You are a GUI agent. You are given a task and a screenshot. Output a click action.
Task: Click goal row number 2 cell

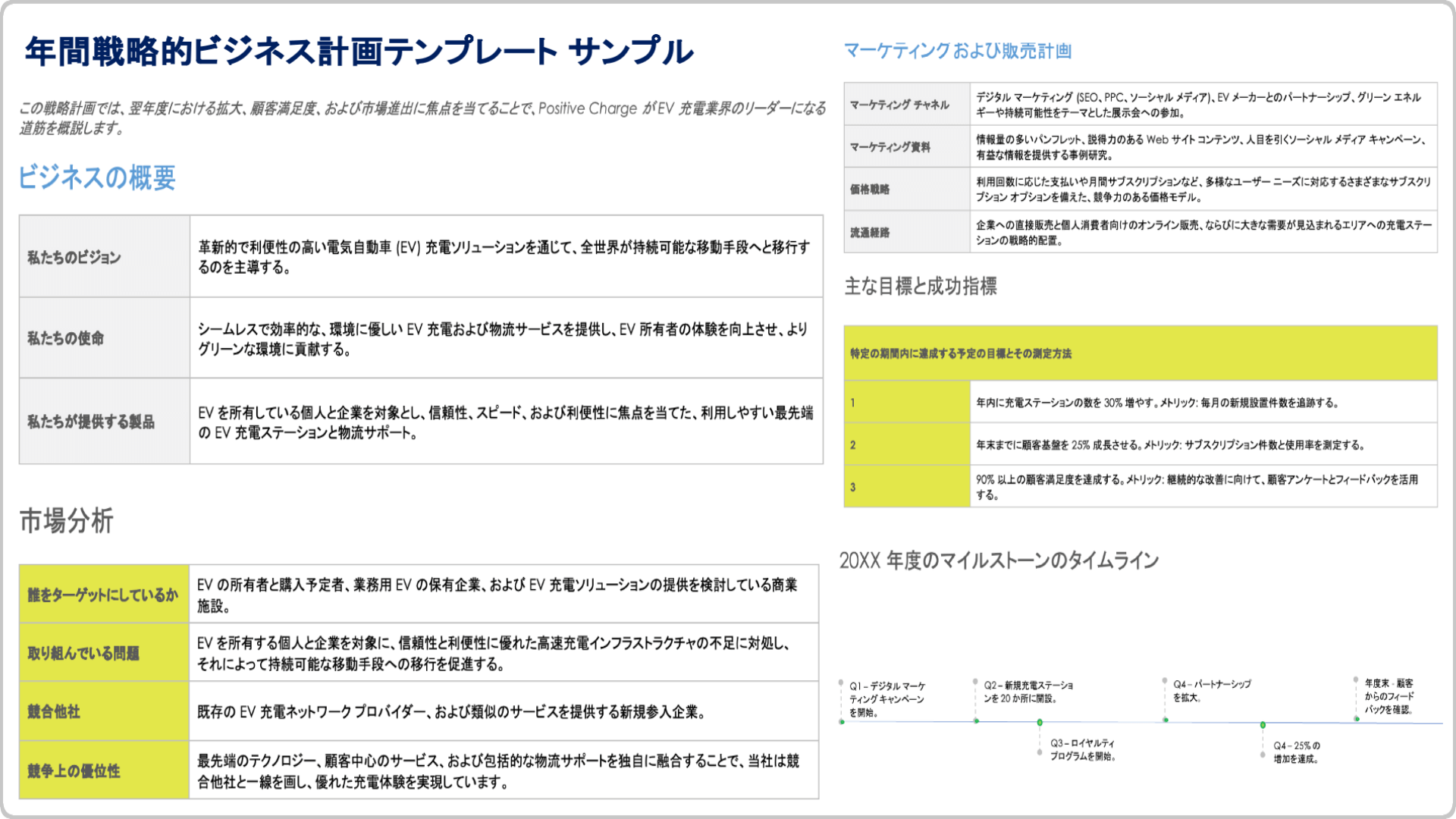click(907, 444)
